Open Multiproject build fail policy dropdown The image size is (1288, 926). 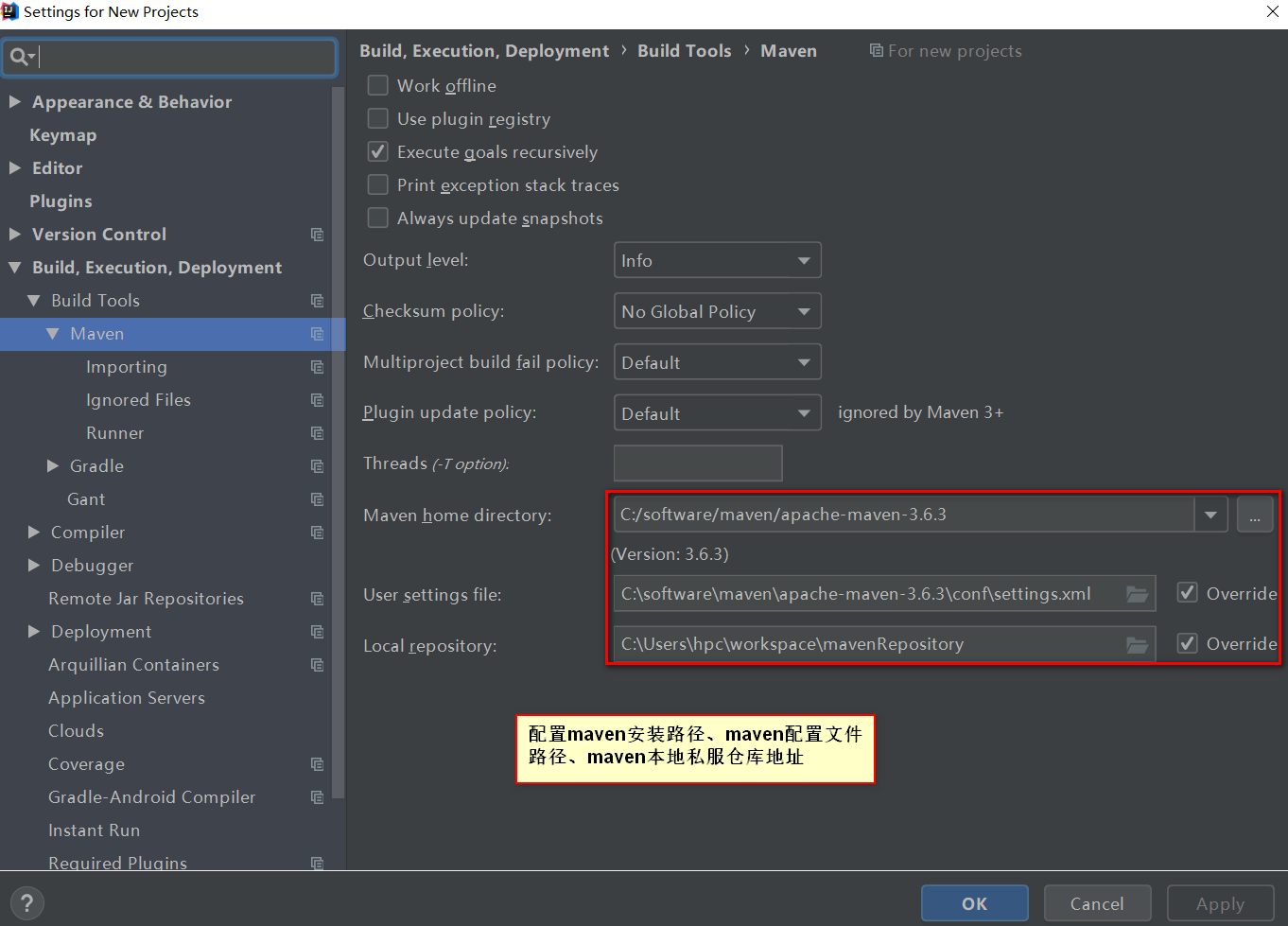(x=717, y=362)
